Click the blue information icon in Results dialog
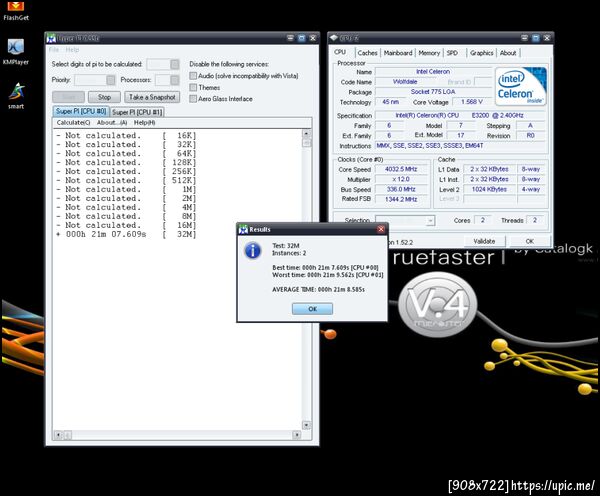Image resolution: width=600 pixels, height=496 pixels. [253, 251]
